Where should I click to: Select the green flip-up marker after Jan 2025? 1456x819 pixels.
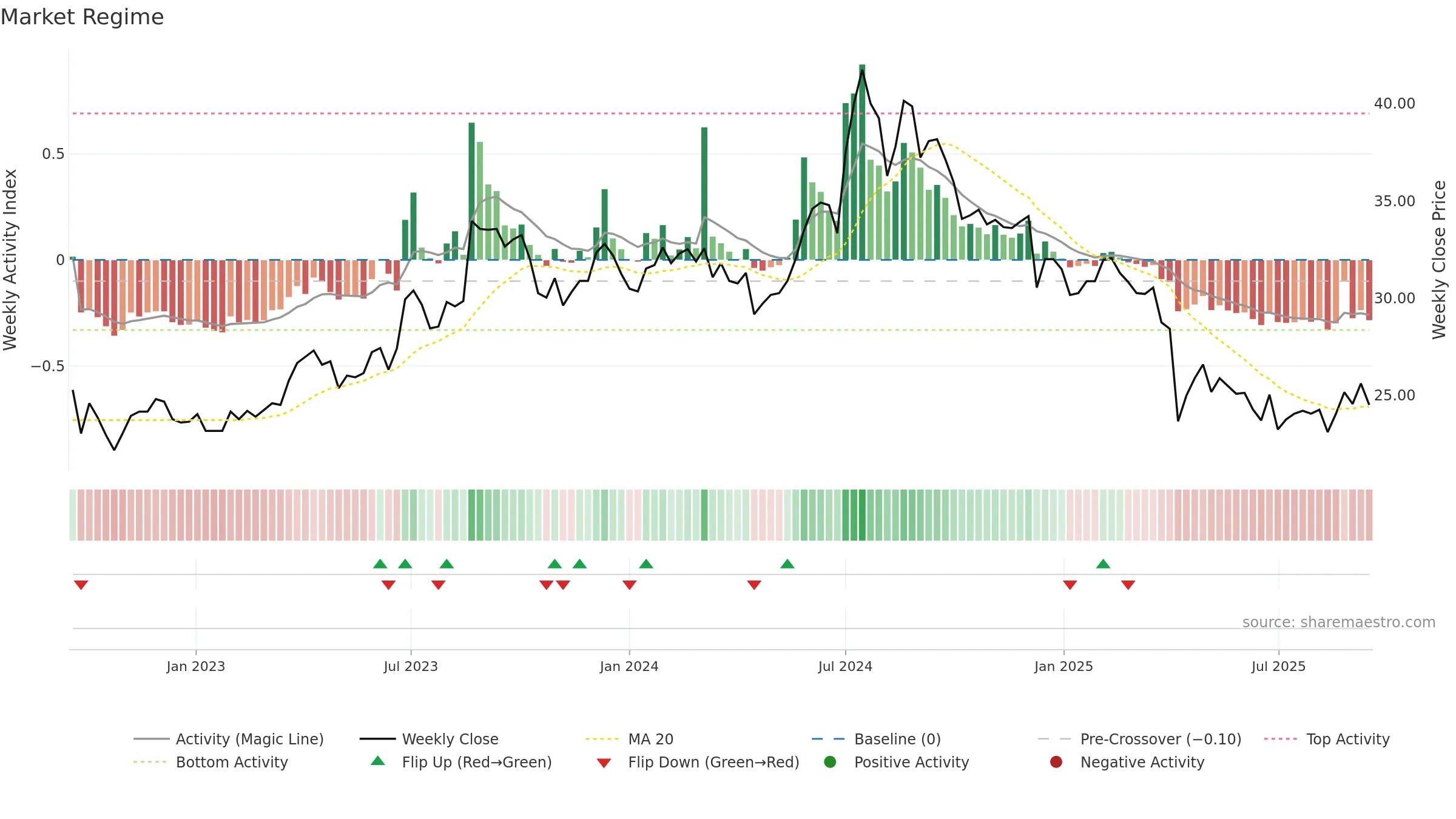pyautogui.click(x=1103, y=564)
